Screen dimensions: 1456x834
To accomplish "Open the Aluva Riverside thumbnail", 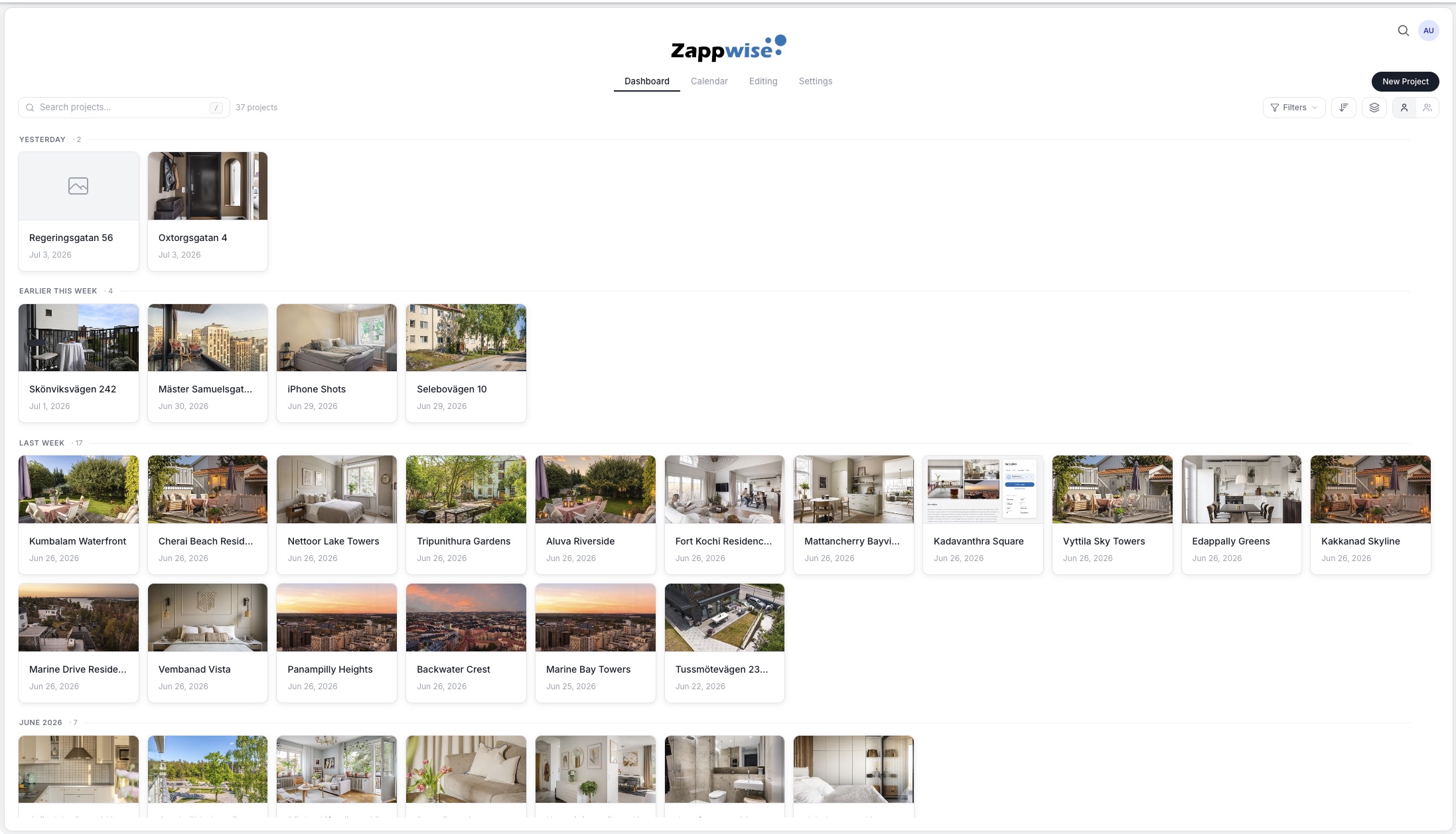I will pos(595,489).
